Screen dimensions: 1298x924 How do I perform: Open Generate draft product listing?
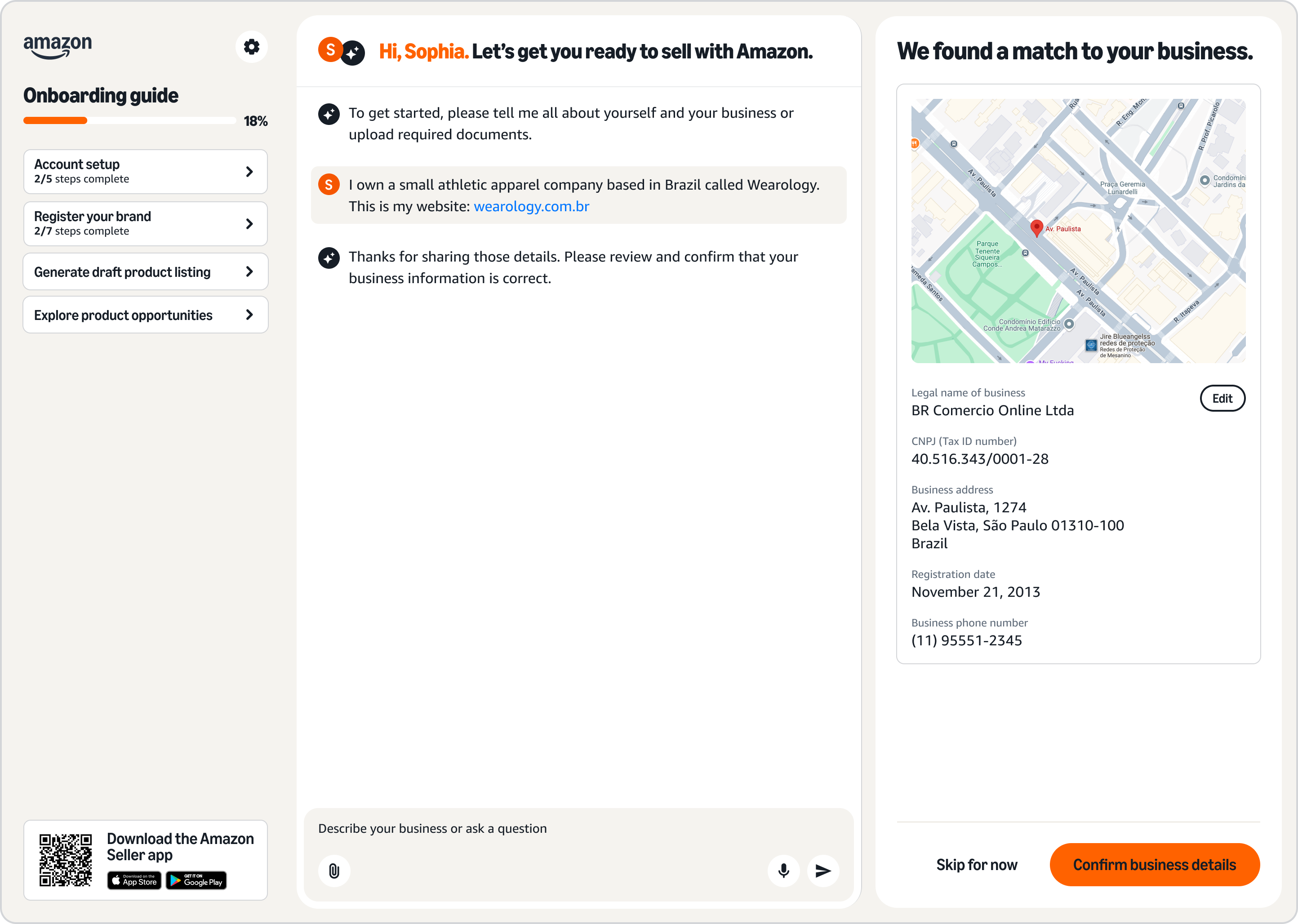coord(145,272)
